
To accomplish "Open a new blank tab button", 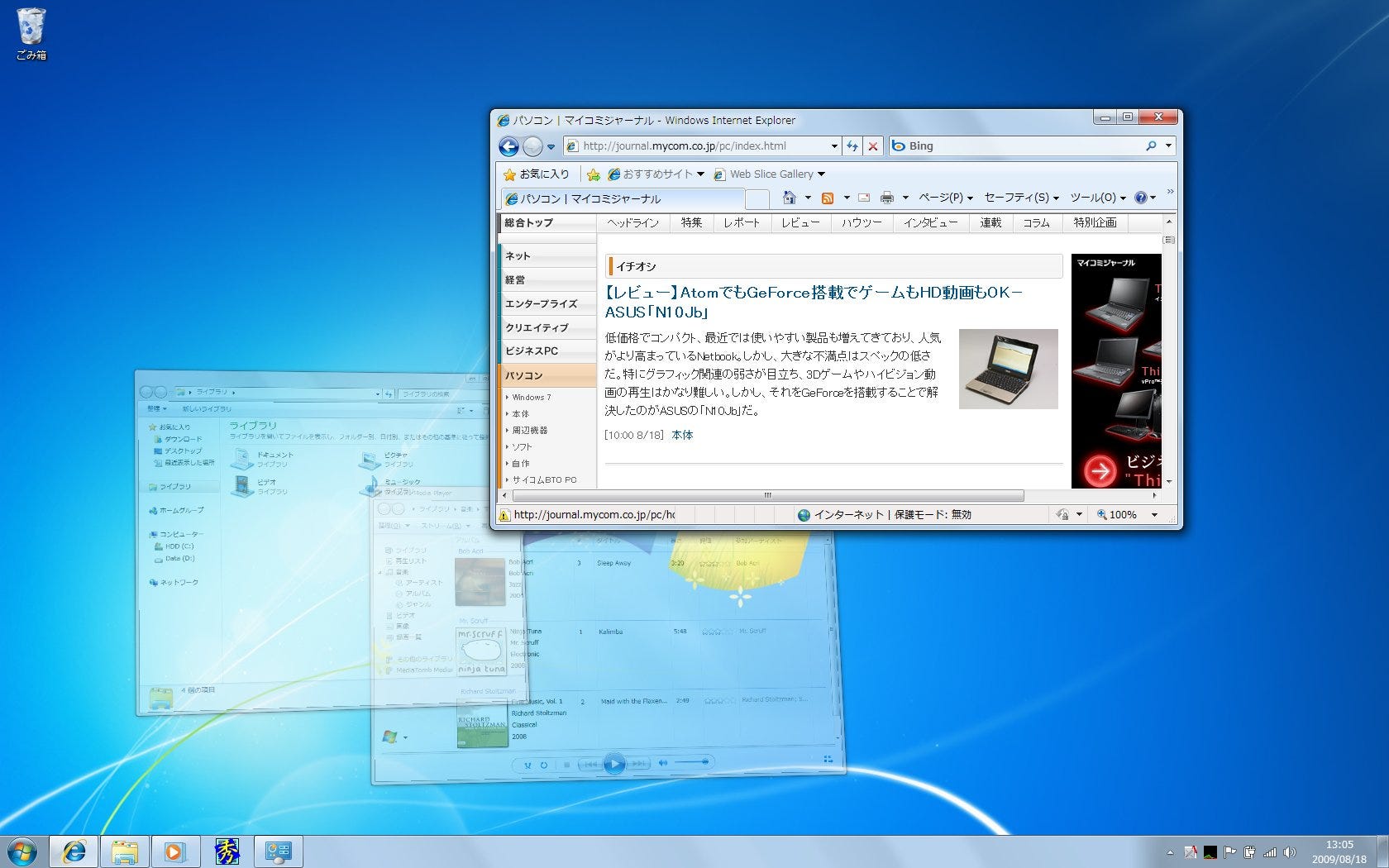I will click(757, 198).
